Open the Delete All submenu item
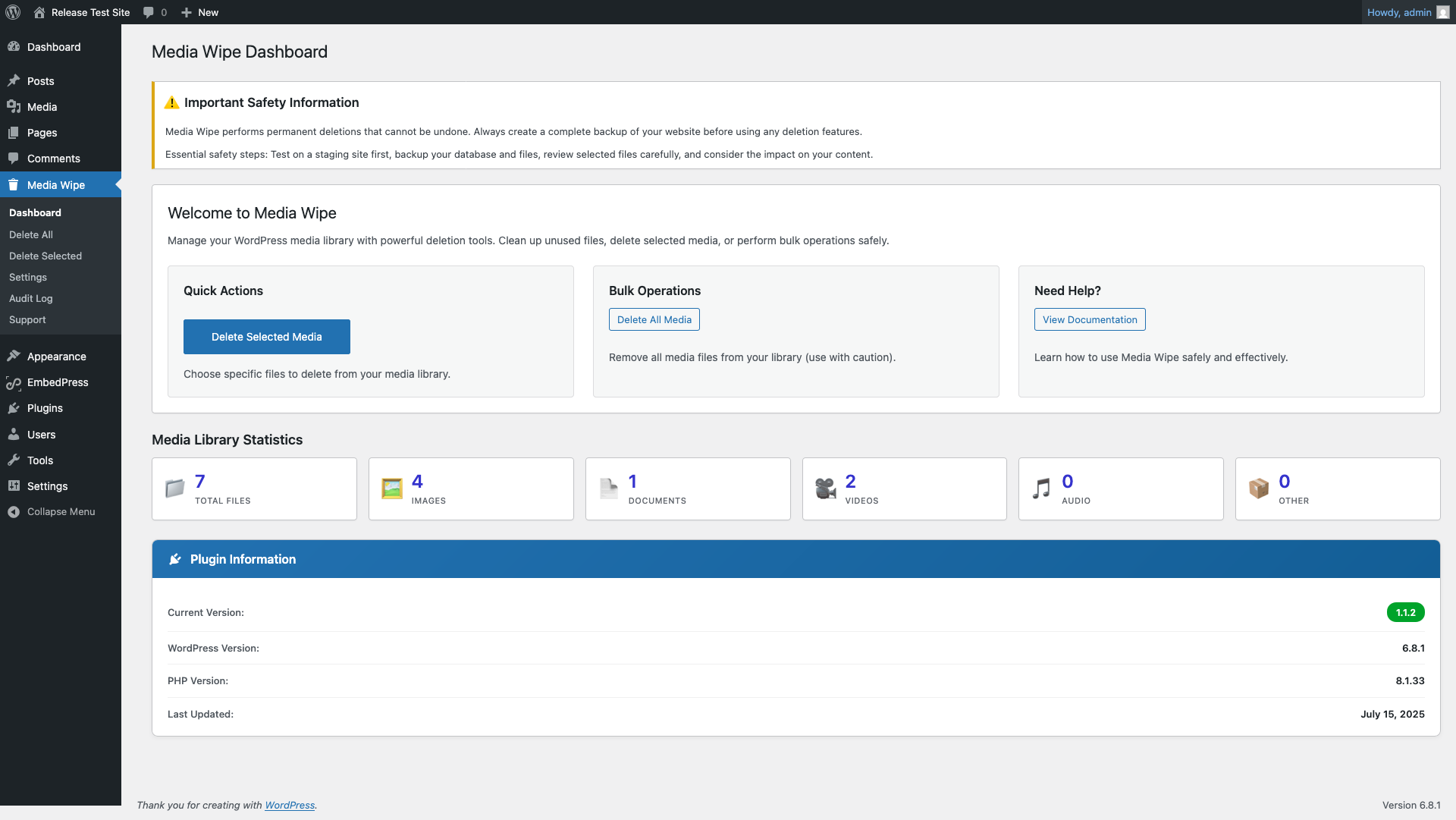 [x=31, y=235]
